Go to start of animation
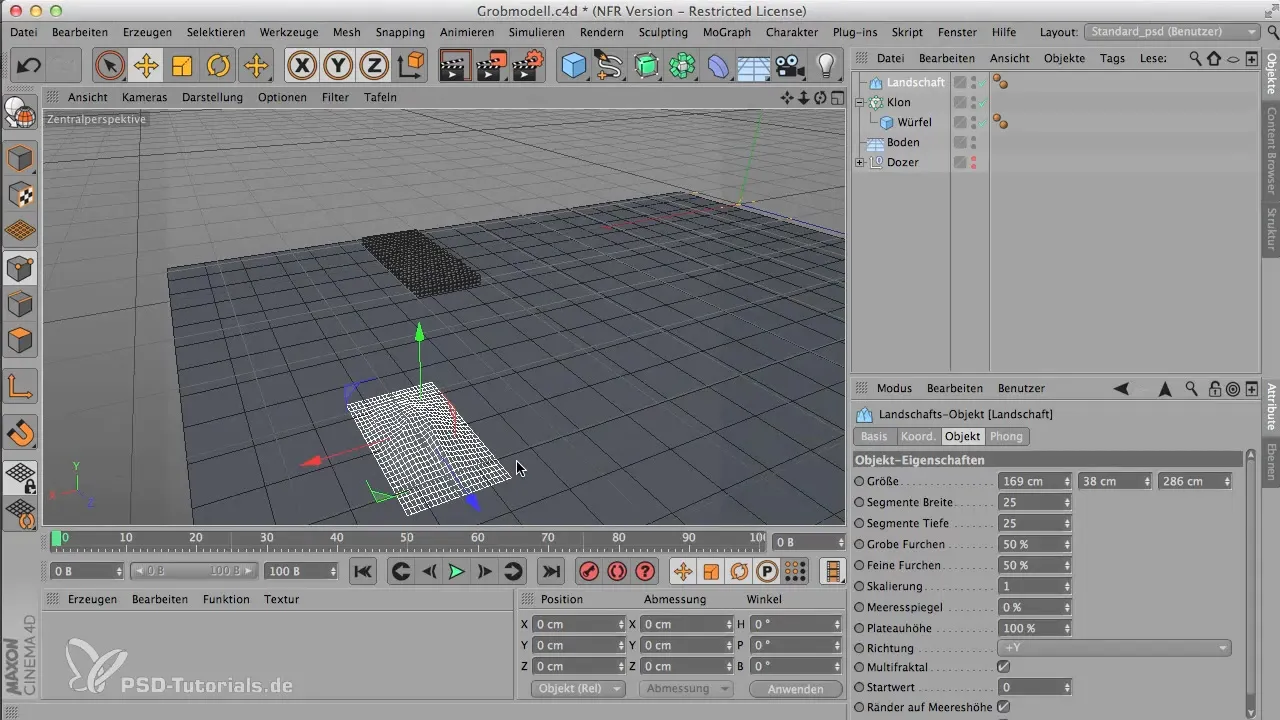Screen dimensions: 1280x720 click(x=363, y=571)
